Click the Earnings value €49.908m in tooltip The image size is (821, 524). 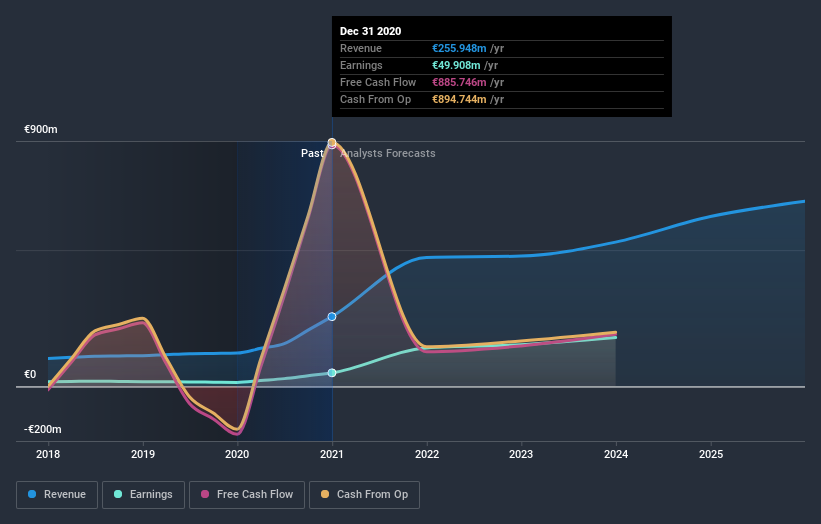click(456, 65)
